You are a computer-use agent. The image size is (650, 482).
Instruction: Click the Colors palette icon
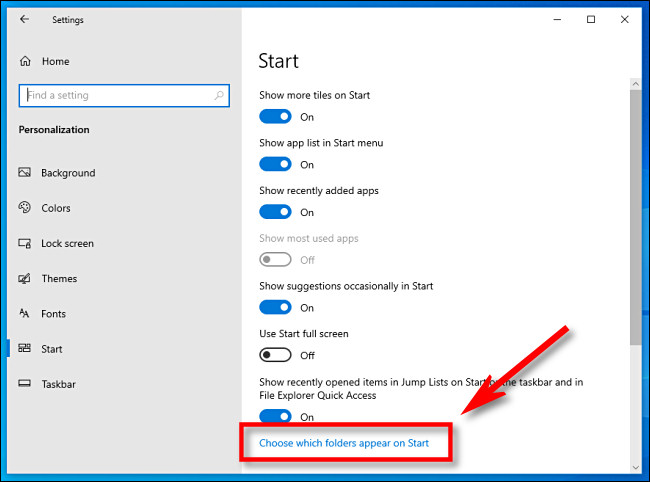[25, 208]
